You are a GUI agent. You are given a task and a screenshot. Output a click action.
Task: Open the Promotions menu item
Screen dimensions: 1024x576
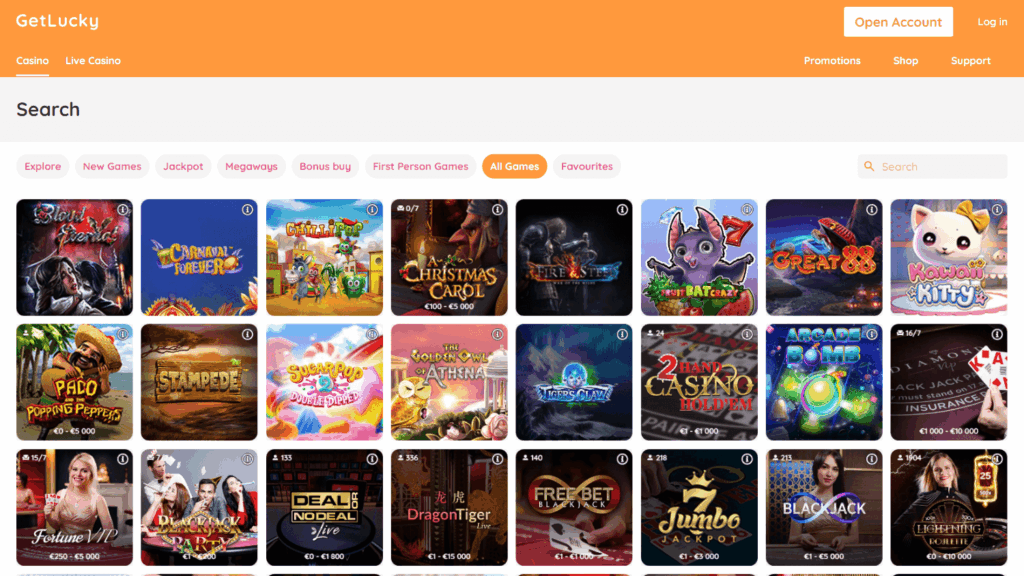pos(832,61)
